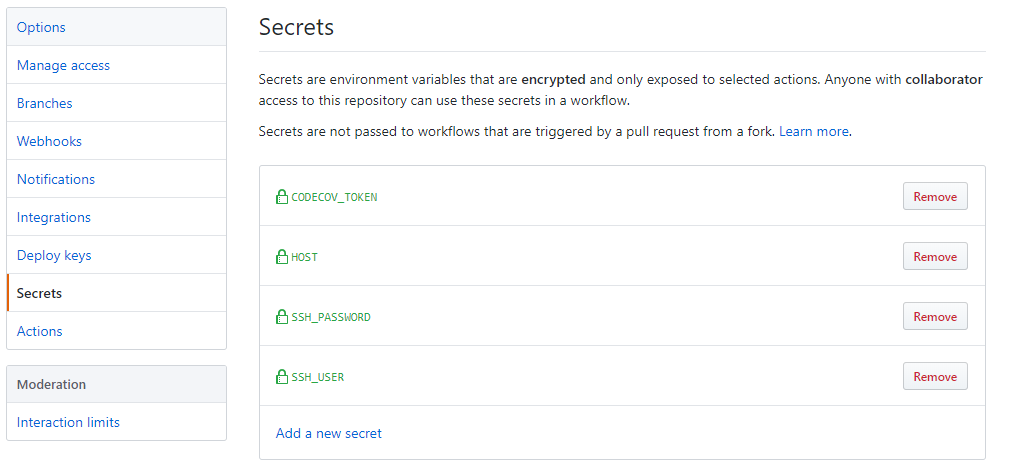Image resolution: width=1021 pixels, height=469 pixels.
Task: Click the lock icon next to HOST
Action: click(282, 257)
